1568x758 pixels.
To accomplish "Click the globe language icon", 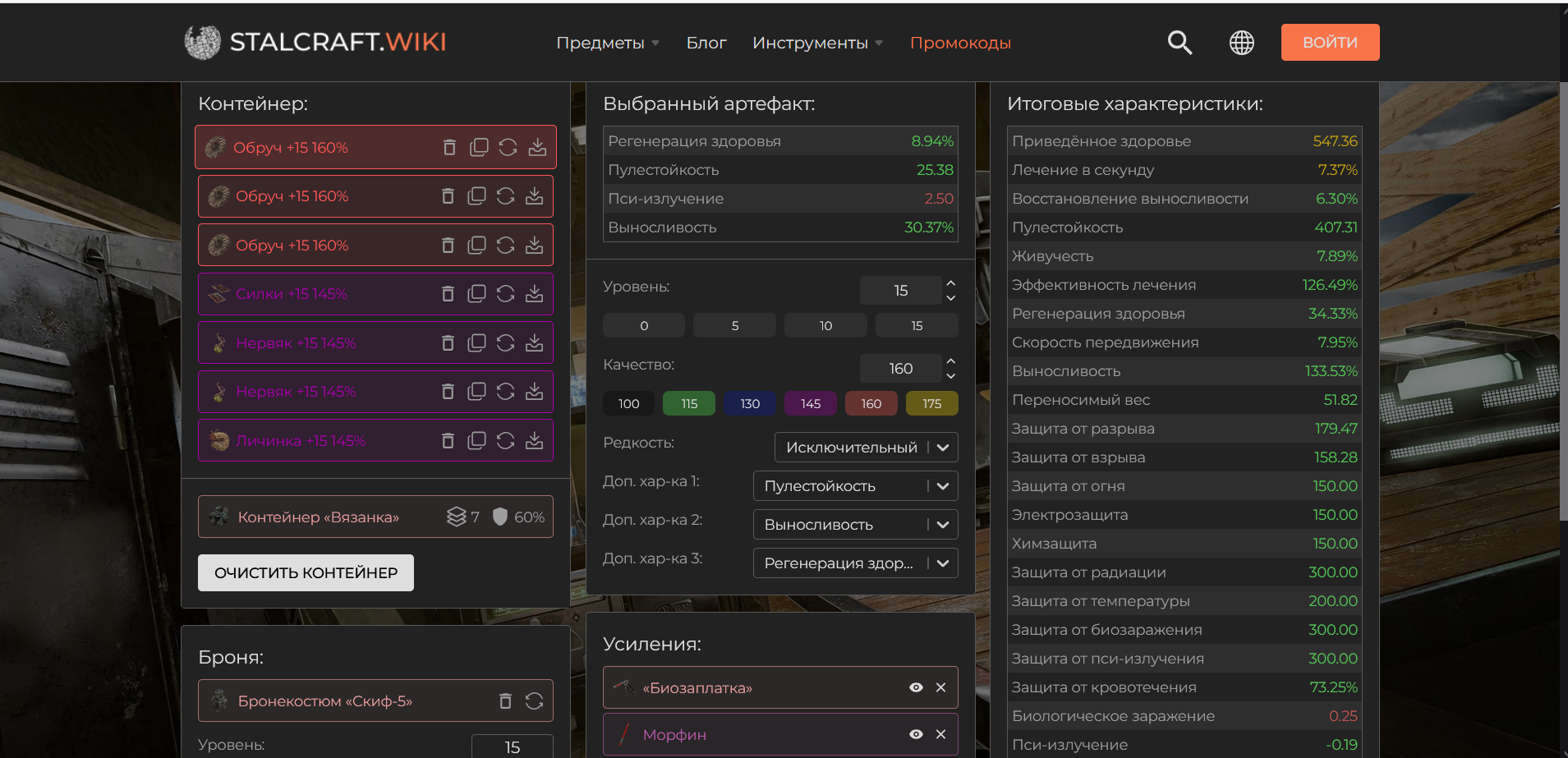I will pos(1241,43).
